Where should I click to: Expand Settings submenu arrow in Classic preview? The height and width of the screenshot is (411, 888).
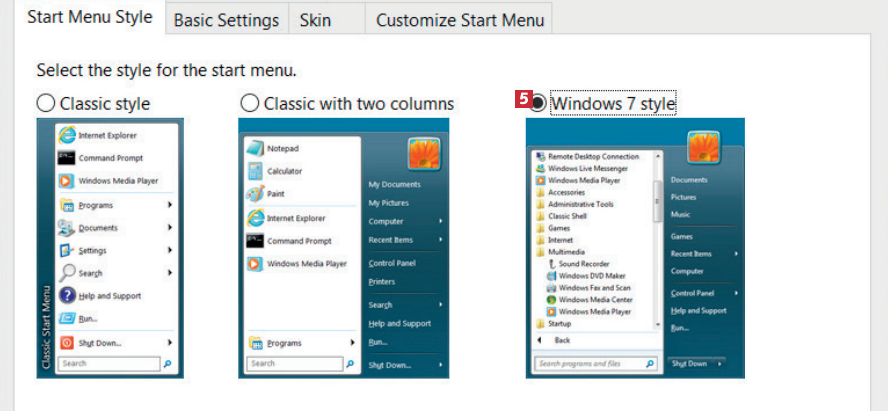170,251
